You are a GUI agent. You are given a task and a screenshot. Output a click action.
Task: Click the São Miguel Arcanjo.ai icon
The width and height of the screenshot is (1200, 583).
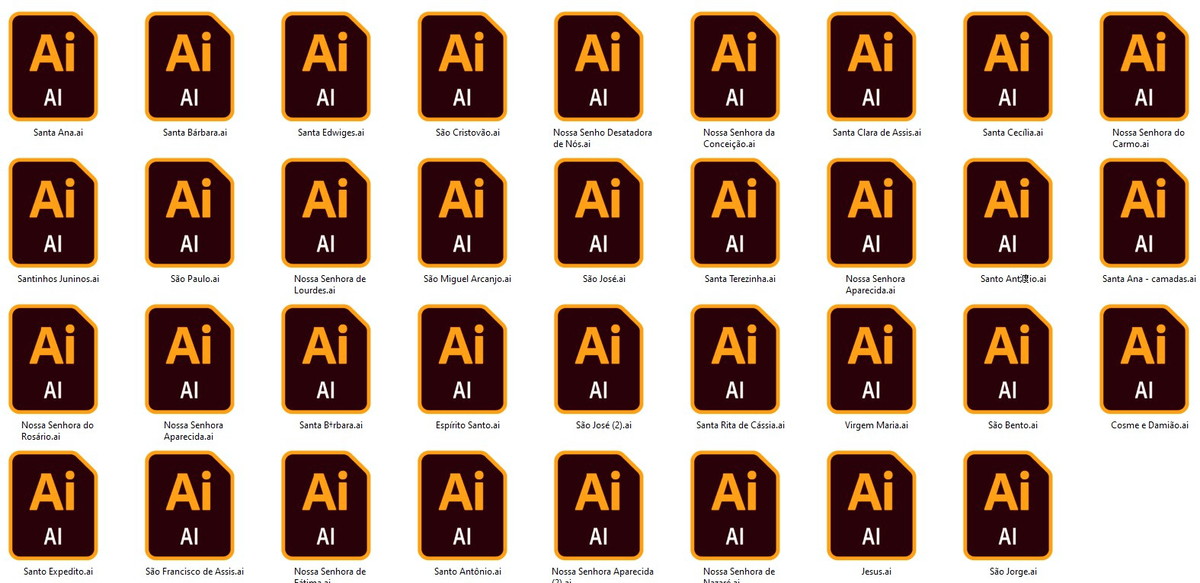tap(462, 213)
